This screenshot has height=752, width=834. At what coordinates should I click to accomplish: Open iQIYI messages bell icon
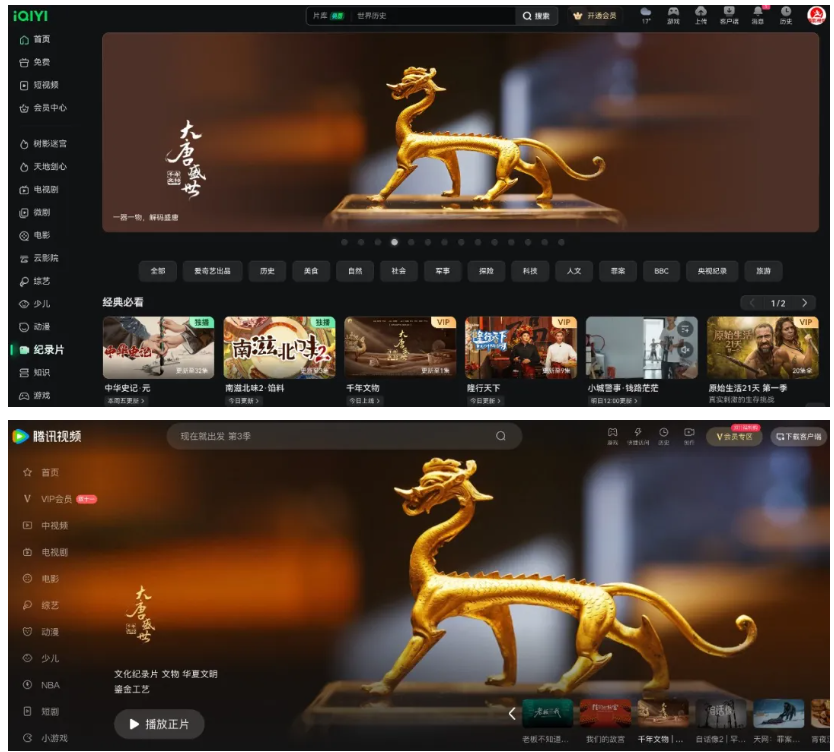pyautogui.click(x=757, y=15)
